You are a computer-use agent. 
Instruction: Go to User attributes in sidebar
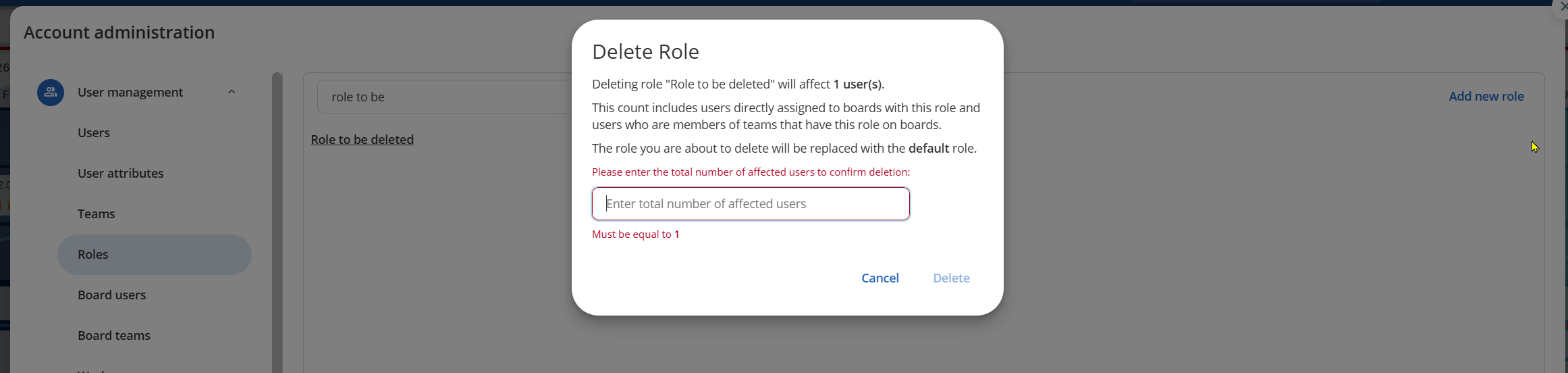(121, 174)
